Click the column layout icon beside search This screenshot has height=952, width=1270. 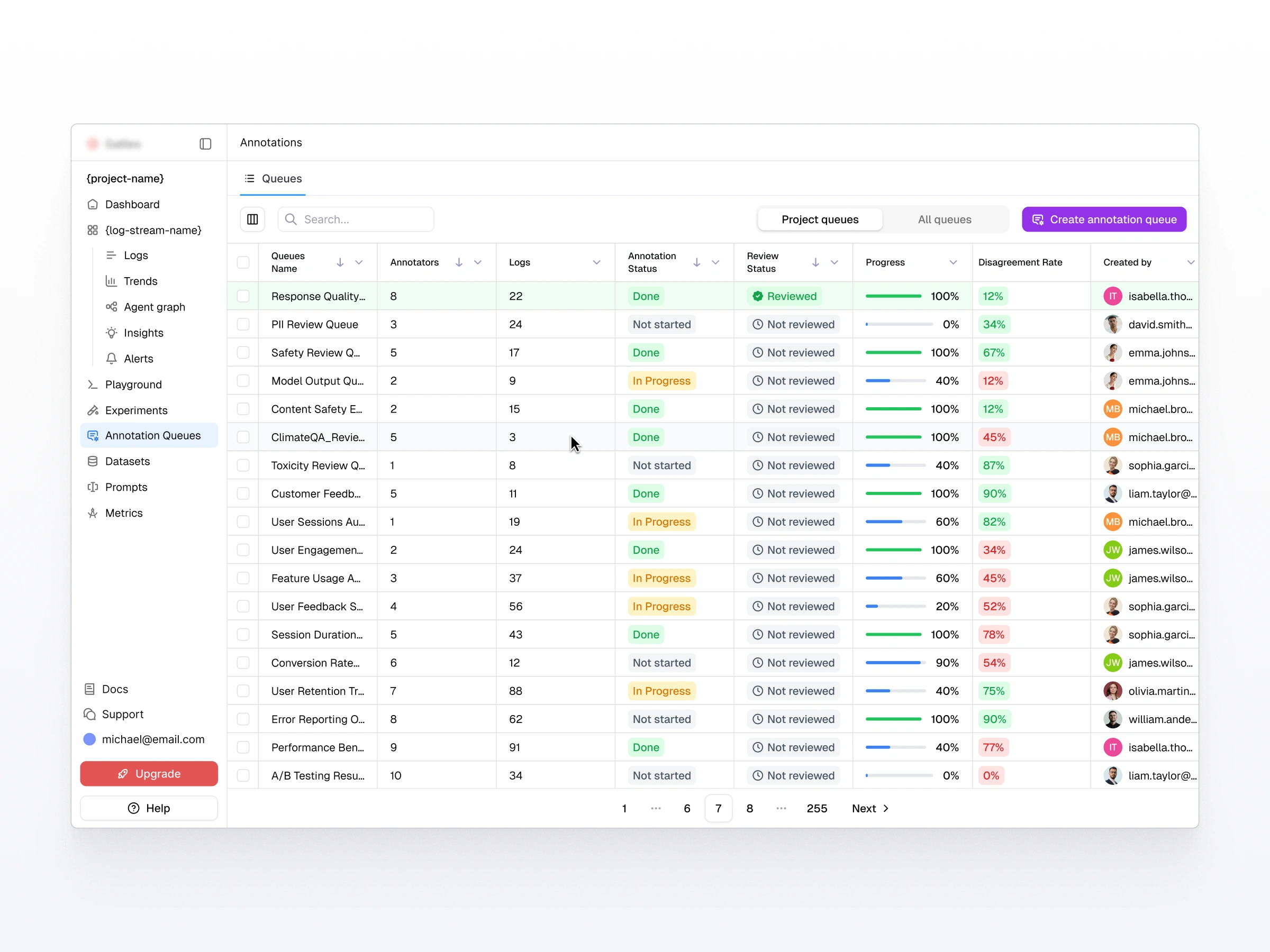[x=252, y=219]
